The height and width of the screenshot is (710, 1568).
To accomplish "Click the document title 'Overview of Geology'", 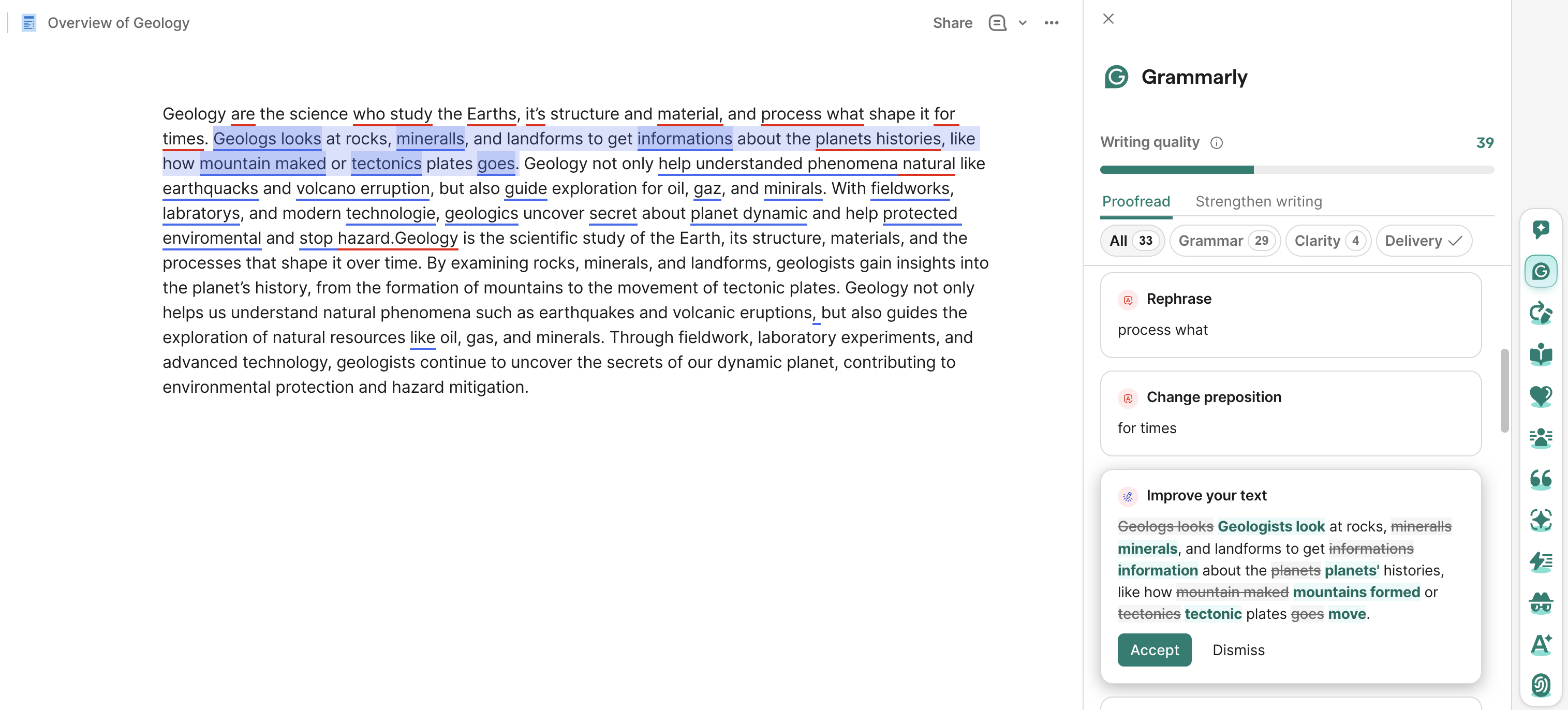I will [x=119, y=23].
